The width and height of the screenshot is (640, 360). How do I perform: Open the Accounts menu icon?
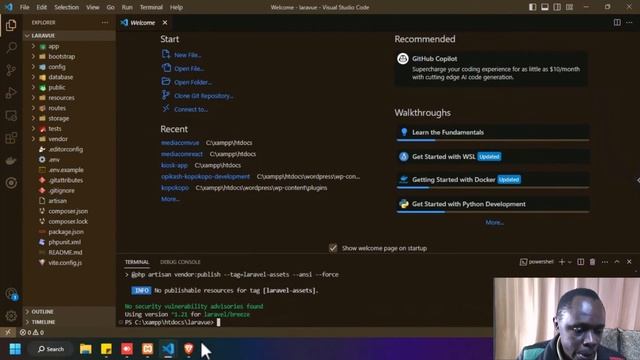tap(11, 293)
